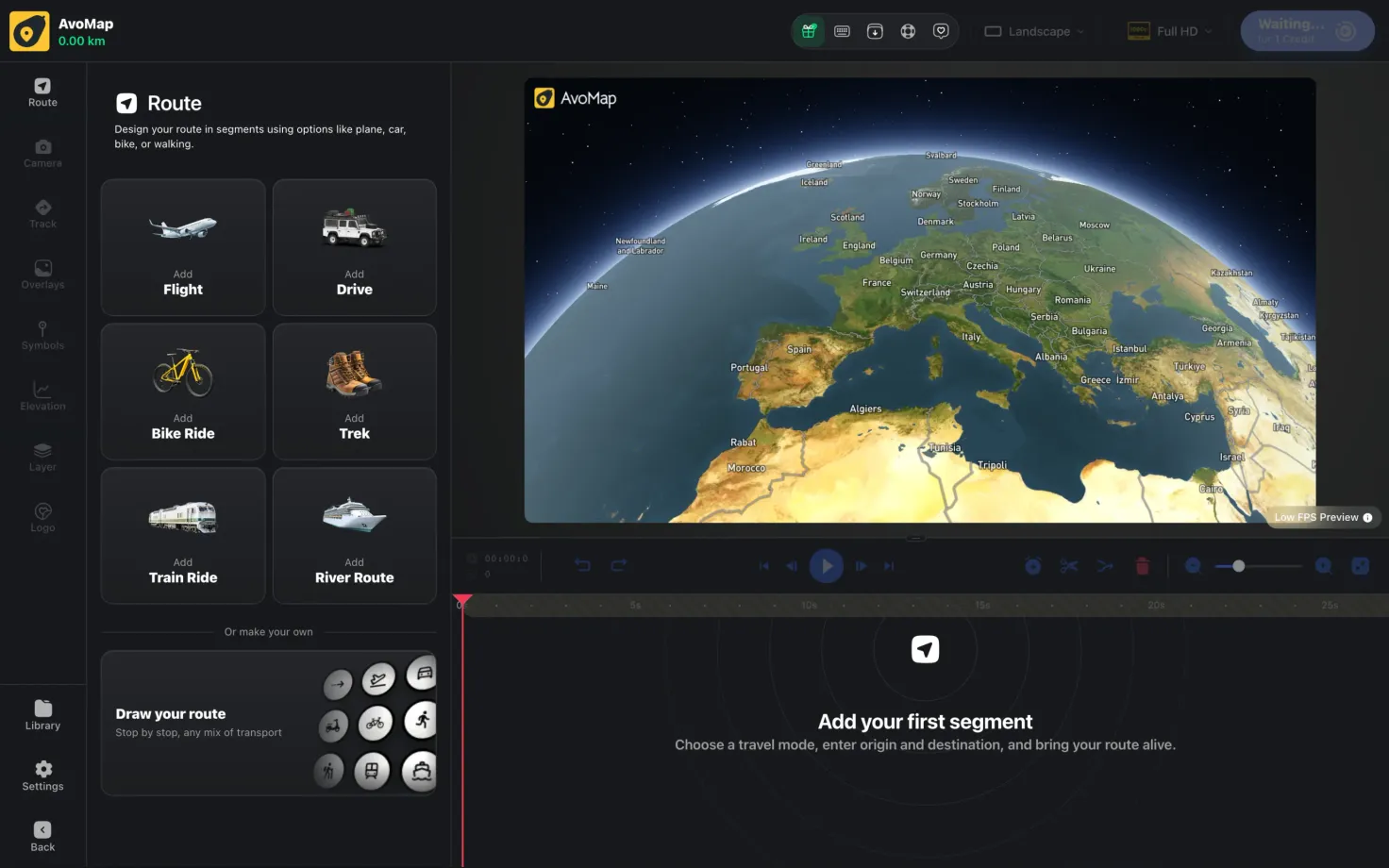Click the download icon in top bar
This screenshot has height=868, width=1389.
click(x=875, y=31)
